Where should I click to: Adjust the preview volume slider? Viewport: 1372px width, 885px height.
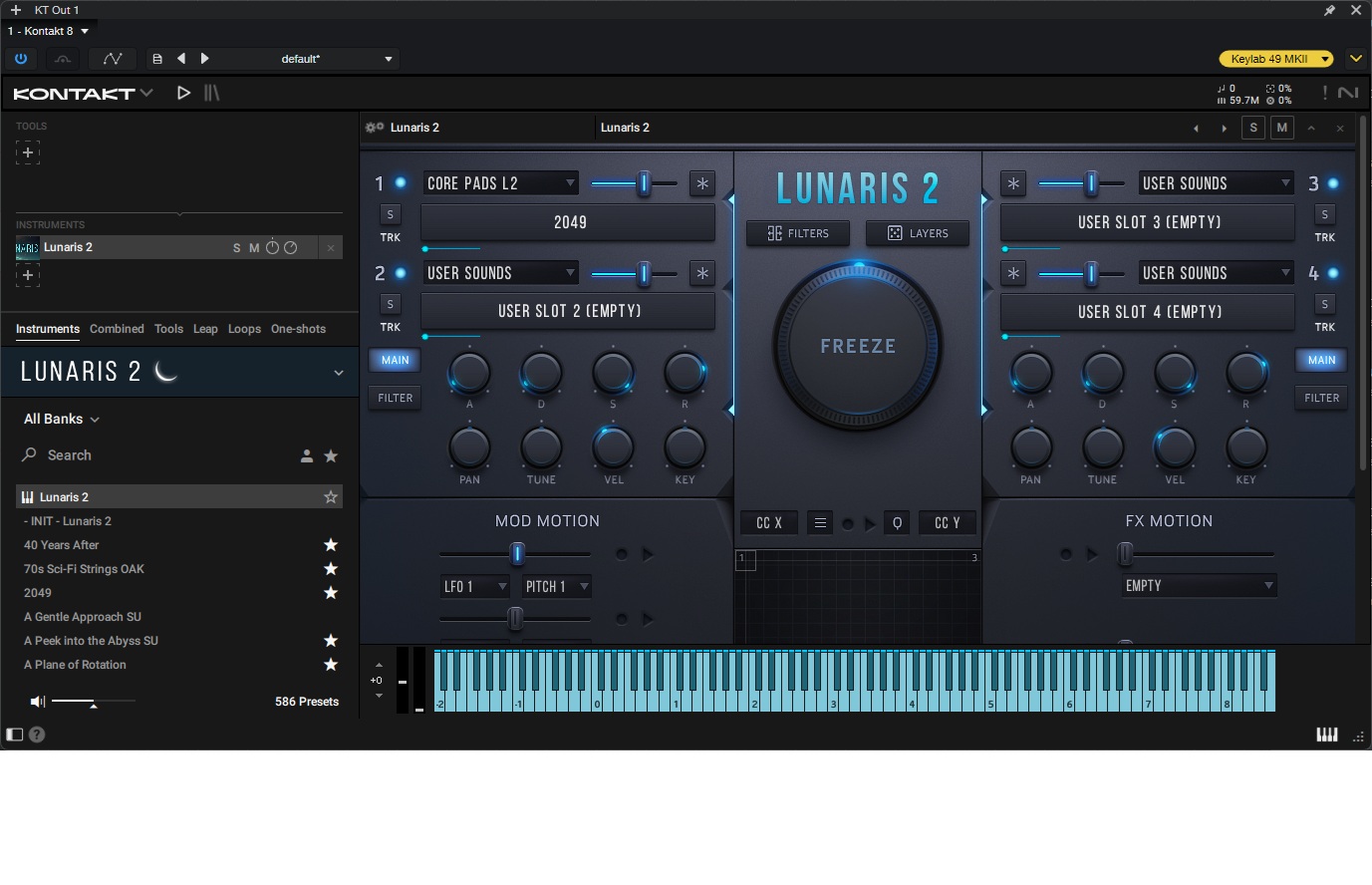(94, 702)
